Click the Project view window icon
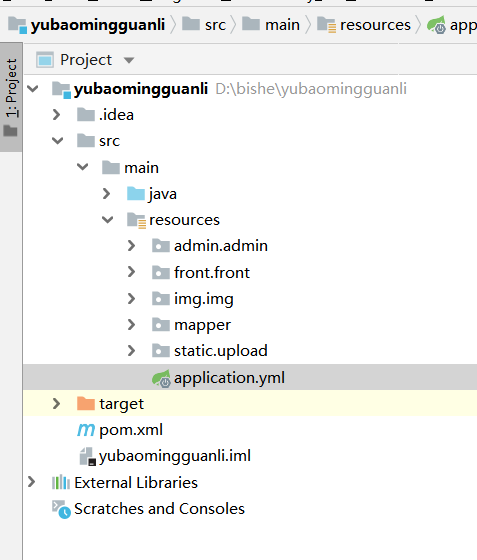 point(45,60)
